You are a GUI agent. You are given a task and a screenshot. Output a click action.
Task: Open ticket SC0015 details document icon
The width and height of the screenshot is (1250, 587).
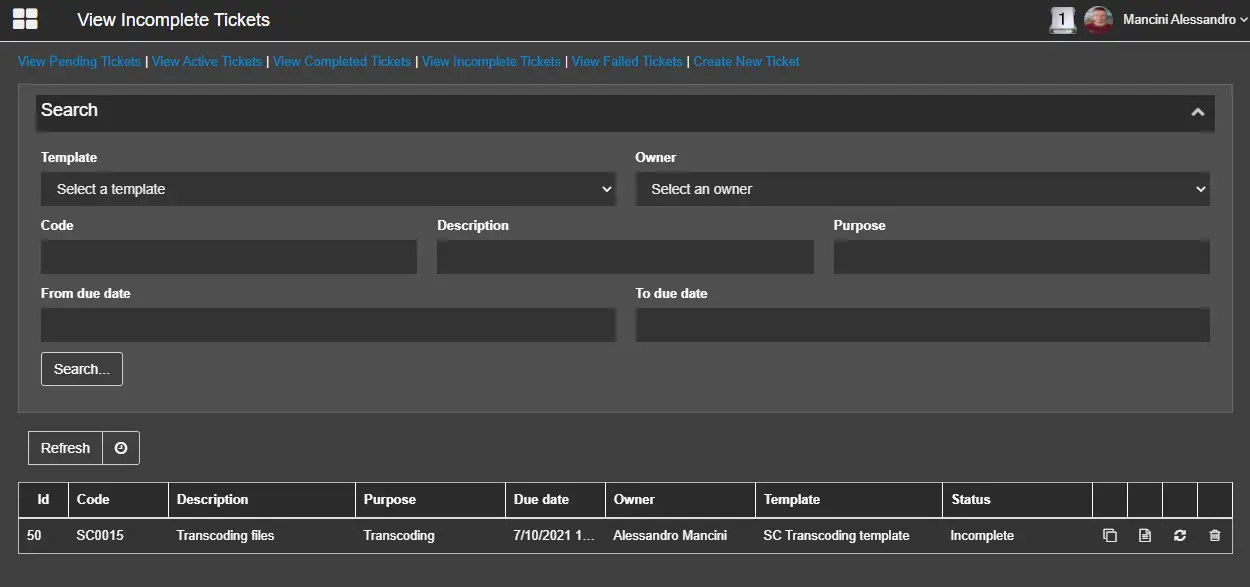[x=1145, y=536]
